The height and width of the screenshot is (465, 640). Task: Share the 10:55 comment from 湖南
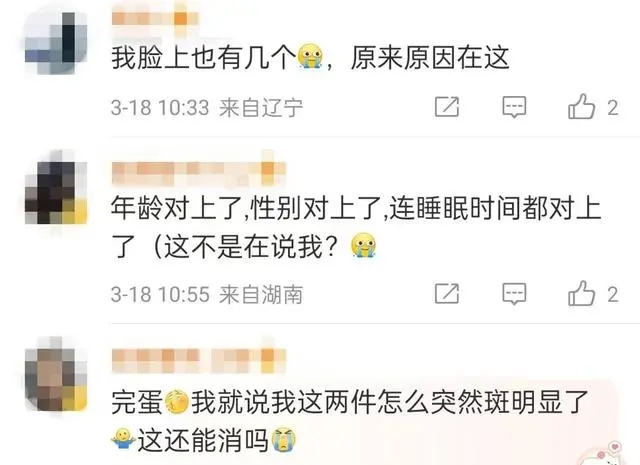[447, 294]
